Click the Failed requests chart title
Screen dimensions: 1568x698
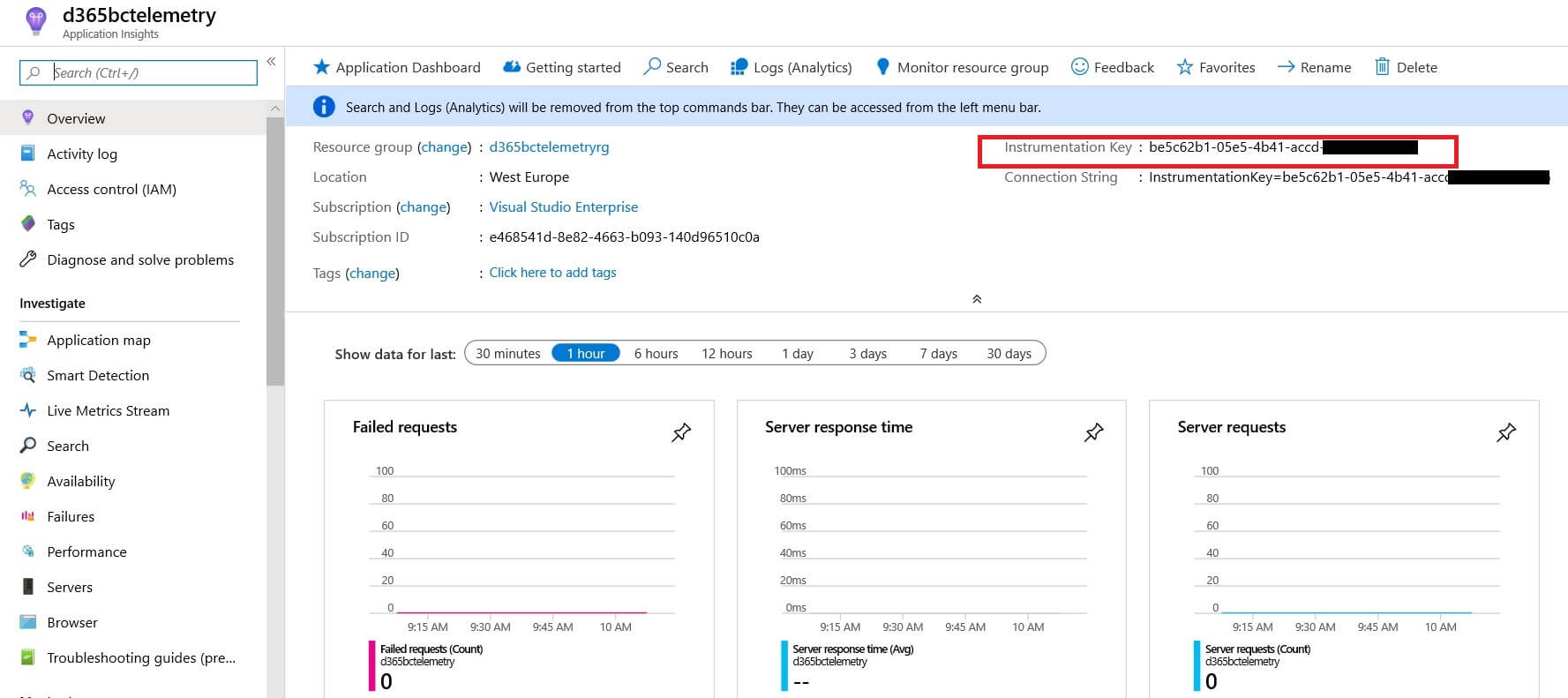pyautogui.click(x=405, y=427)
